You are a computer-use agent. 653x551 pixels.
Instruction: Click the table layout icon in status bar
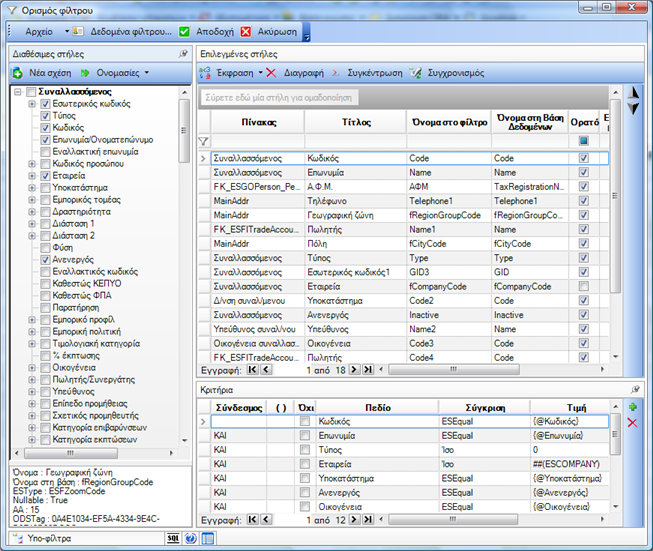tap(208, 538)
